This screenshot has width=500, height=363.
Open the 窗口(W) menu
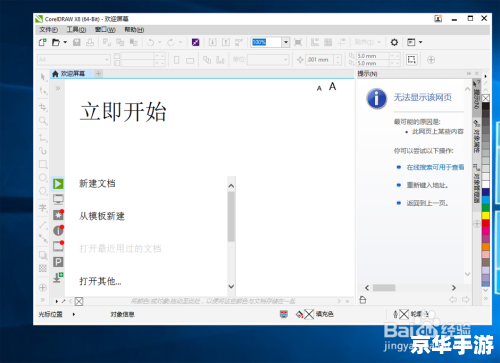coord(105,30)
